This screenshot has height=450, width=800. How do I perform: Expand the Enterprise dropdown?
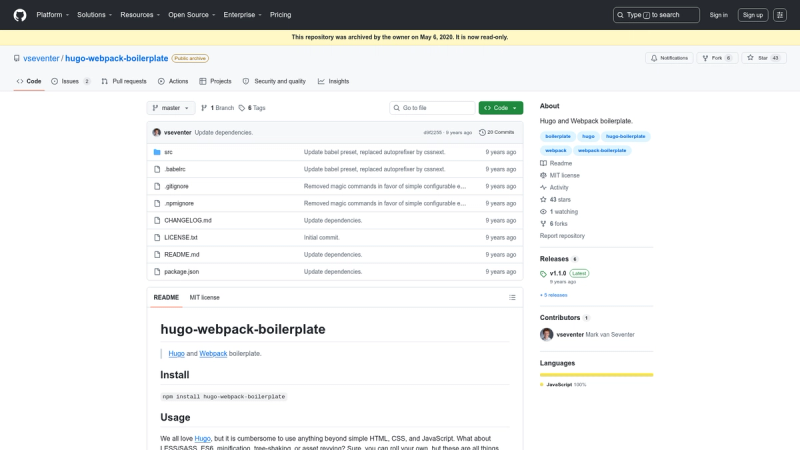coord(242,15)
